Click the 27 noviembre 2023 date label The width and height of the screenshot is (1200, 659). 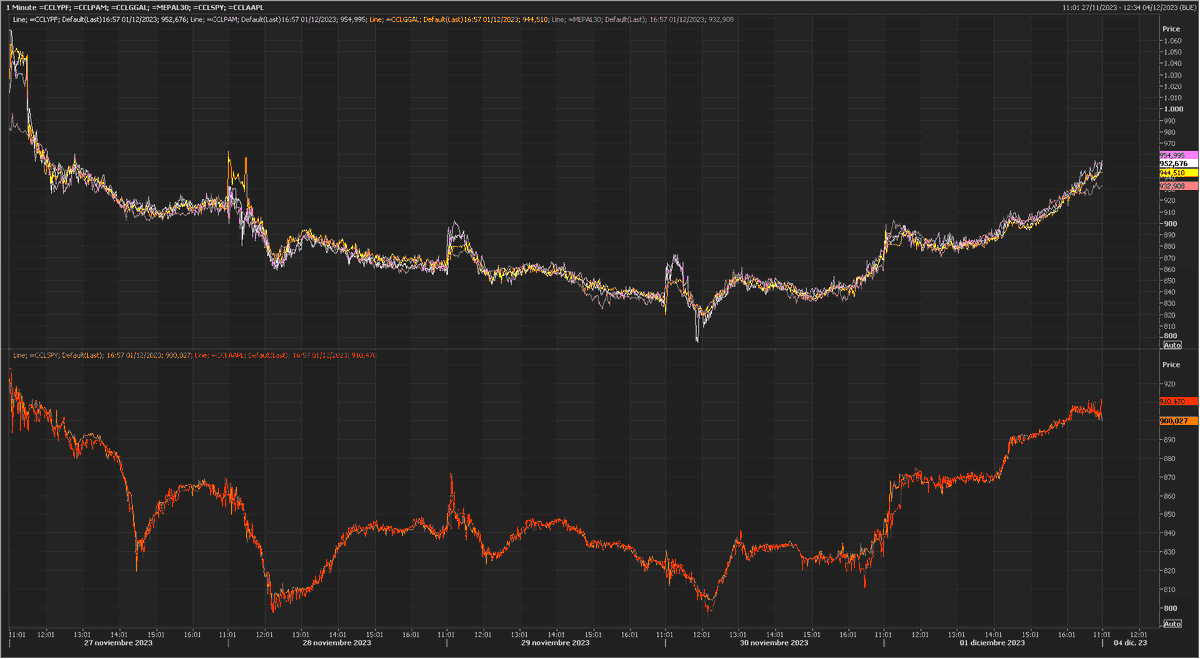tap(117, 642)
